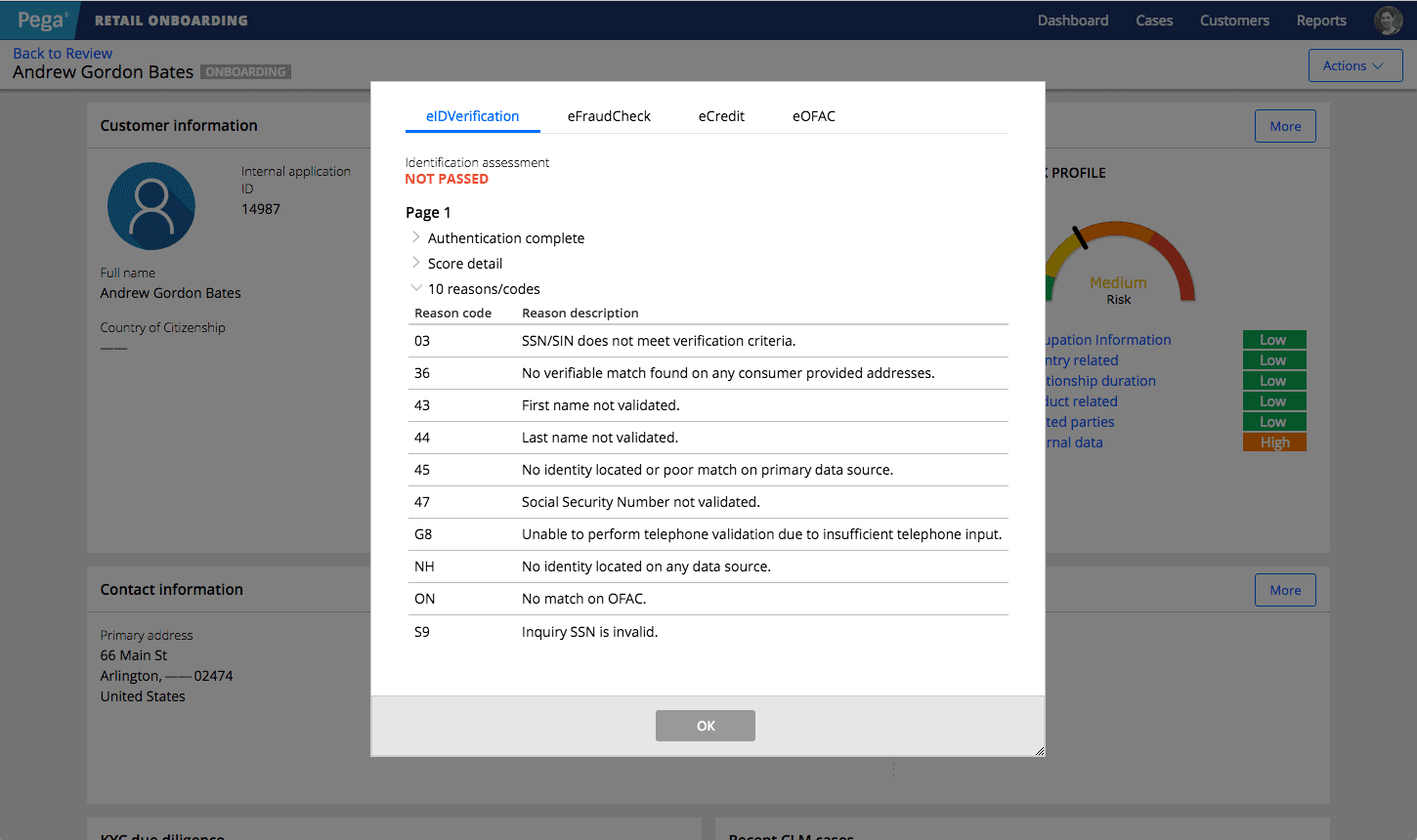The height and width of the screenshot is (840, 1417).
Task: Open the user profile avatar menu
Action: [x=1388, y=21]
